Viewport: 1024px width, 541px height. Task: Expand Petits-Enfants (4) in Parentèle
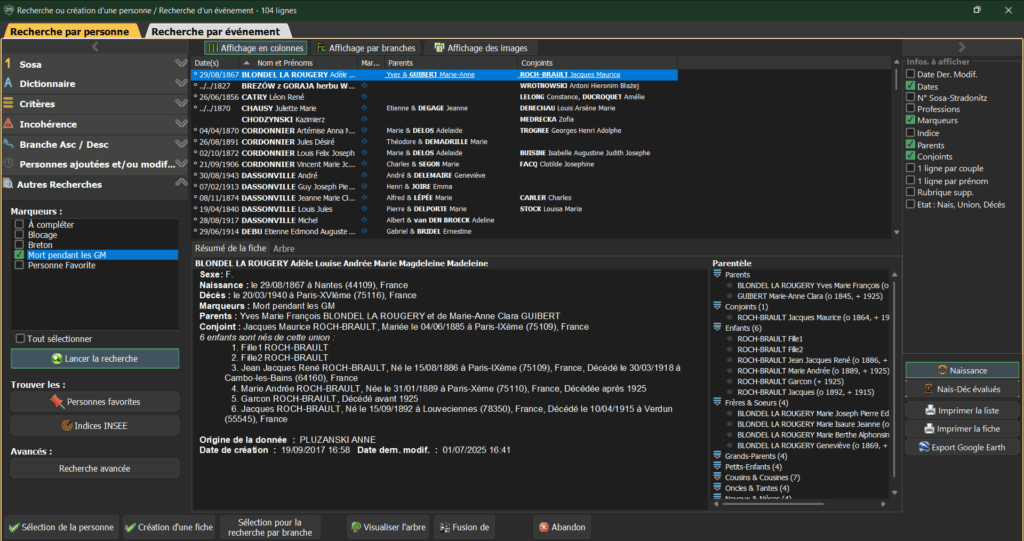tap(717, 467)
